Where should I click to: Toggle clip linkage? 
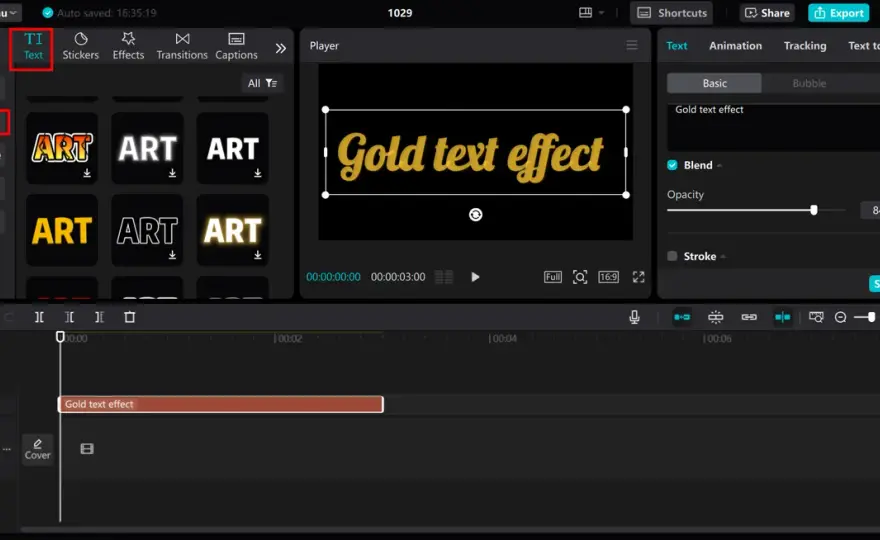click(749, 317)
